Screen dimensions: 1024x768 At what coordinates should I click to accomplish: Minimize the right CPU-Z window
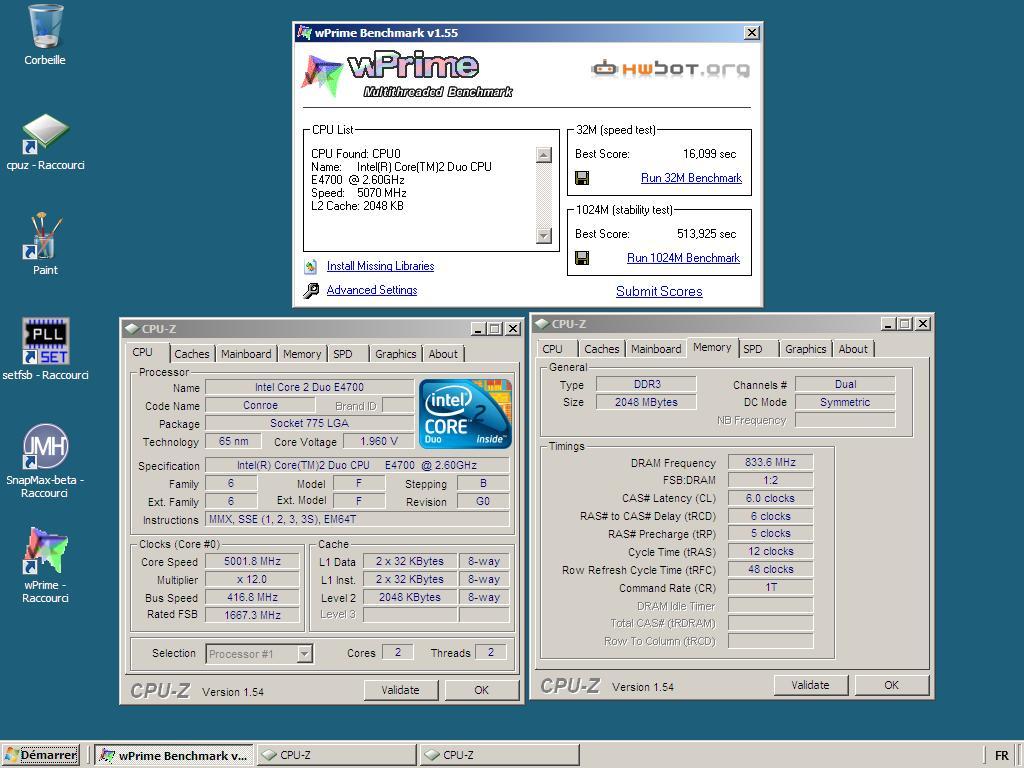click(888, 324)
